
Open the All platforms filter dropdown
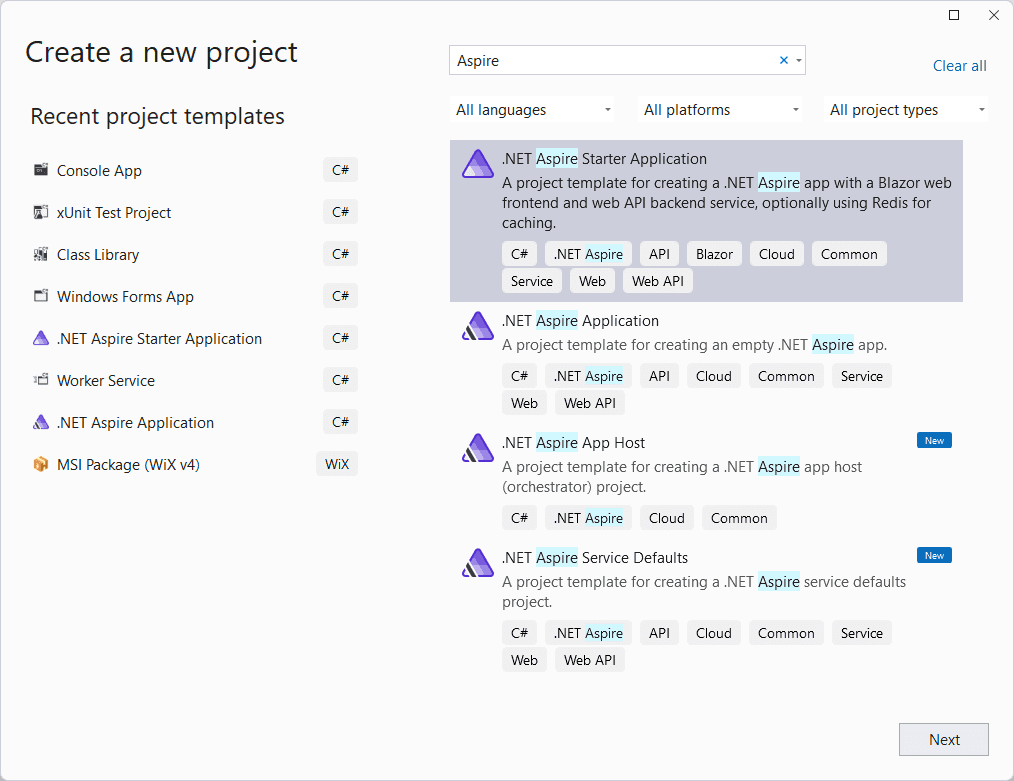[720, 110]
